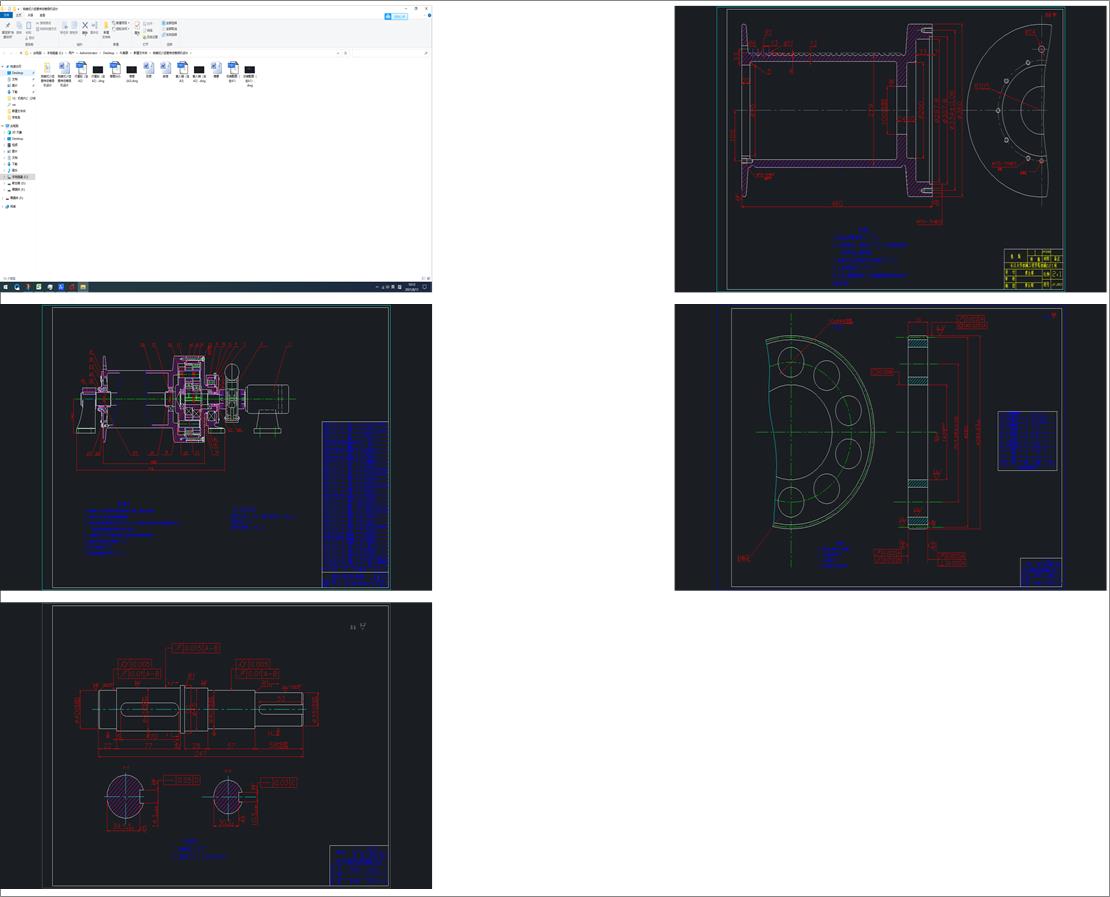Click the New Folder icon in ribbon
Viewport: 1110px width, 897px height.
(x=106, y=26)
